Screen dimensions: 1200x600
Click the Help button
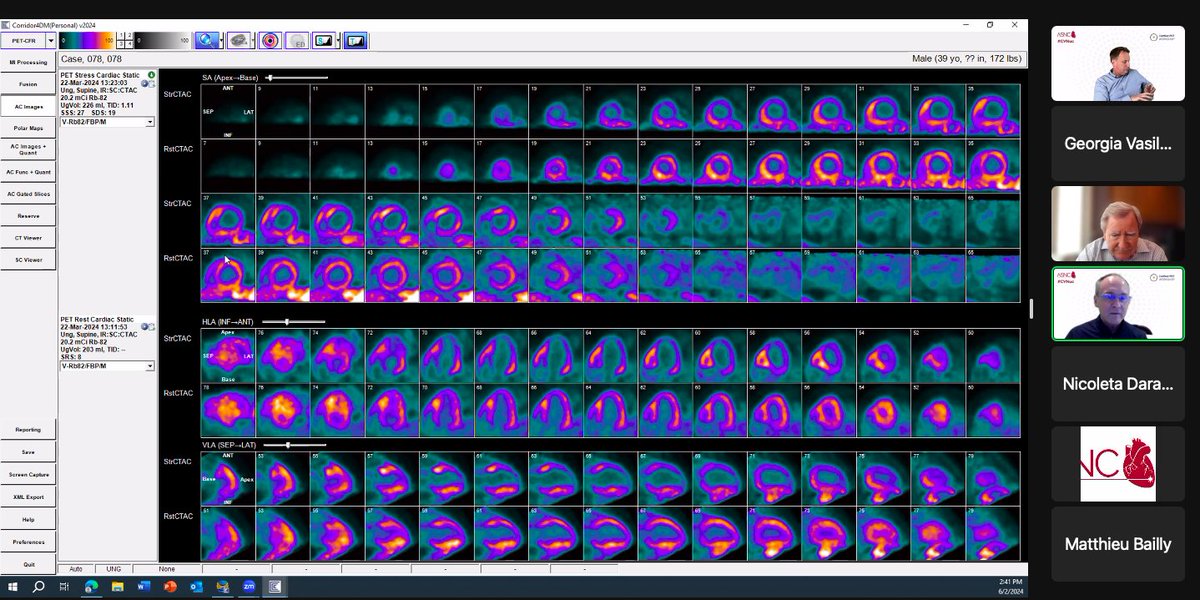point(28,519)
